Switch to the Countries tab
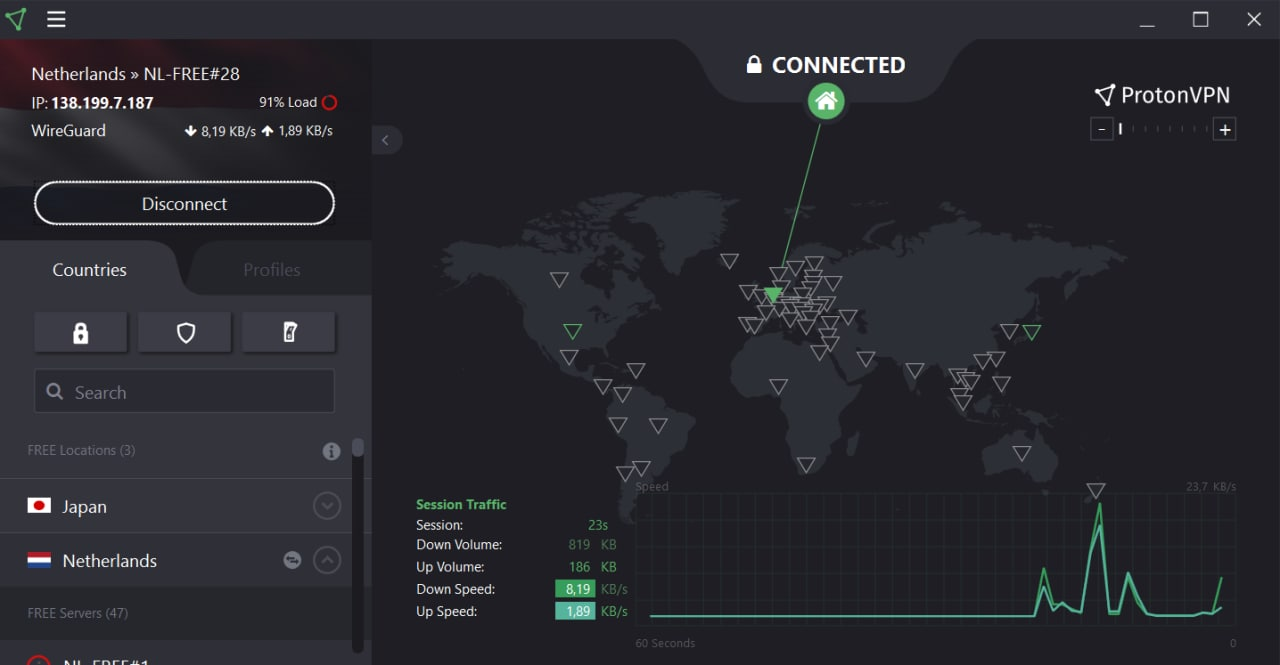 pos(90,269)
